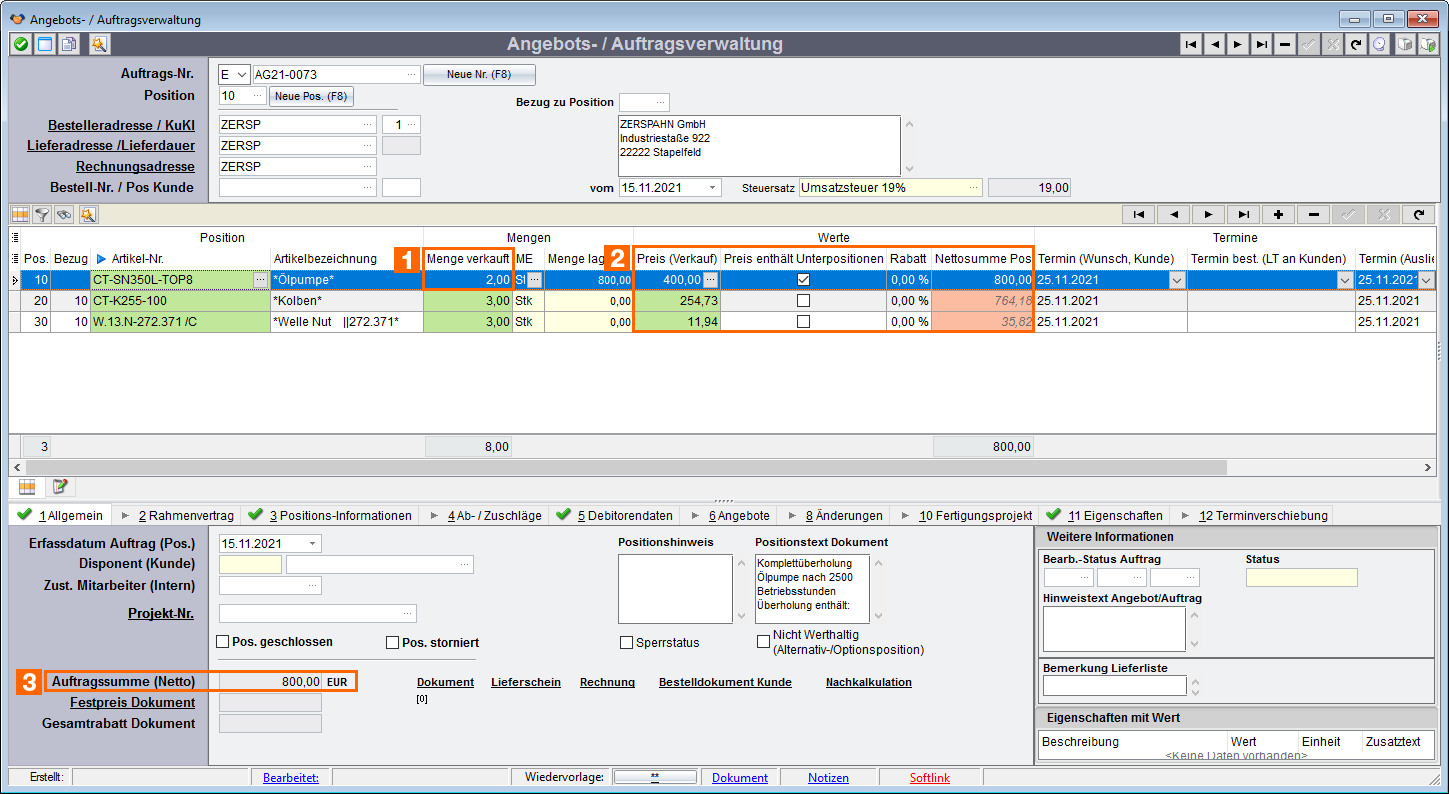
Task: Enable the Pos. geschlossen checkbox
Action: click(x=223, y=642)
